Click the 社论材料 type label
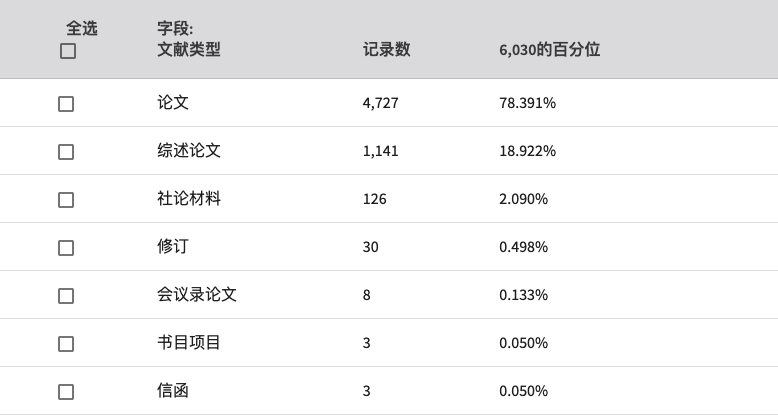Screen dimensions: 778x416 click(x=189, y=199)
